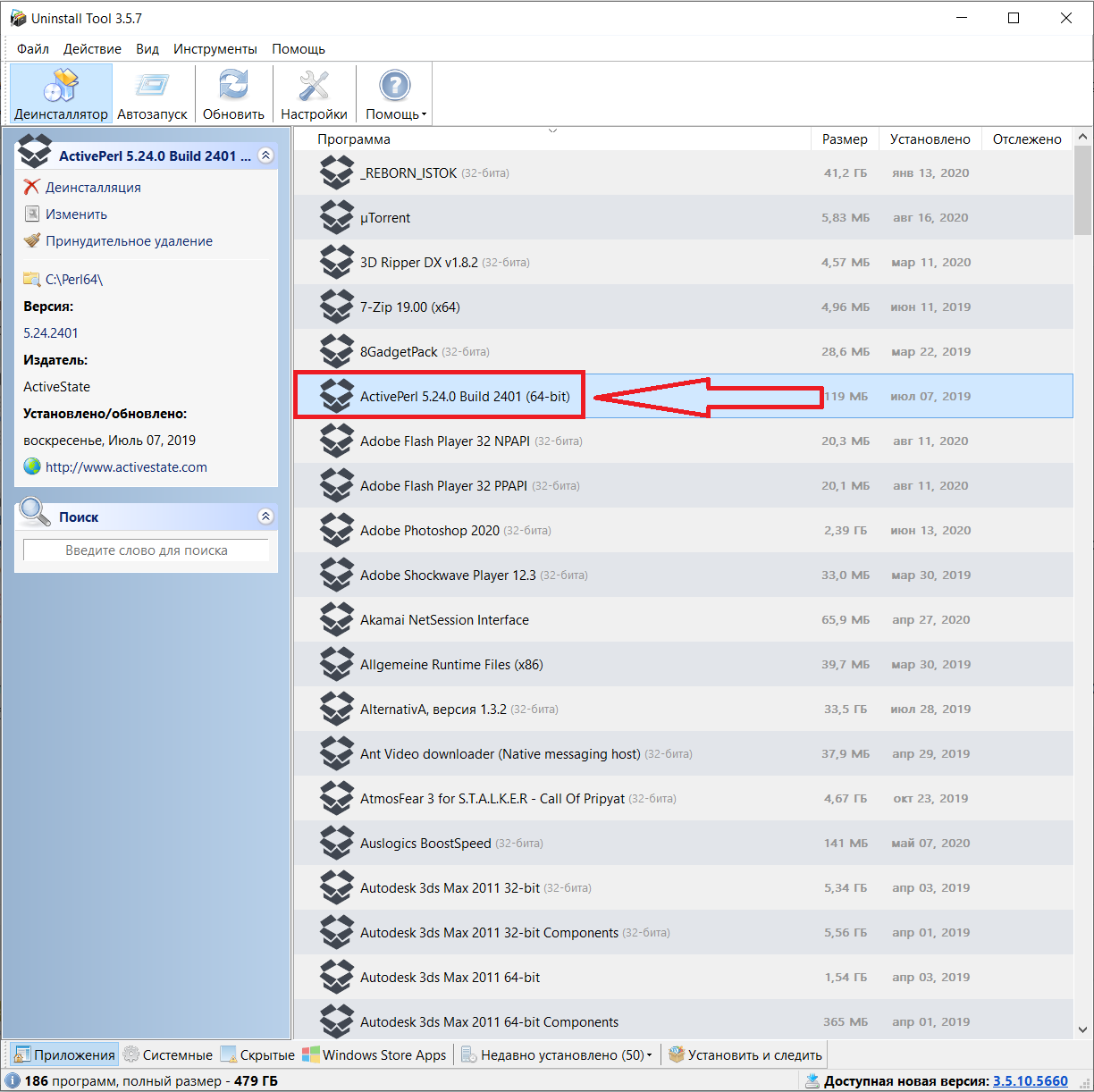Switch to the Windows Store Apps tab
The width and height of the screenshot is (1094, 1092).
pos(374,1055)
